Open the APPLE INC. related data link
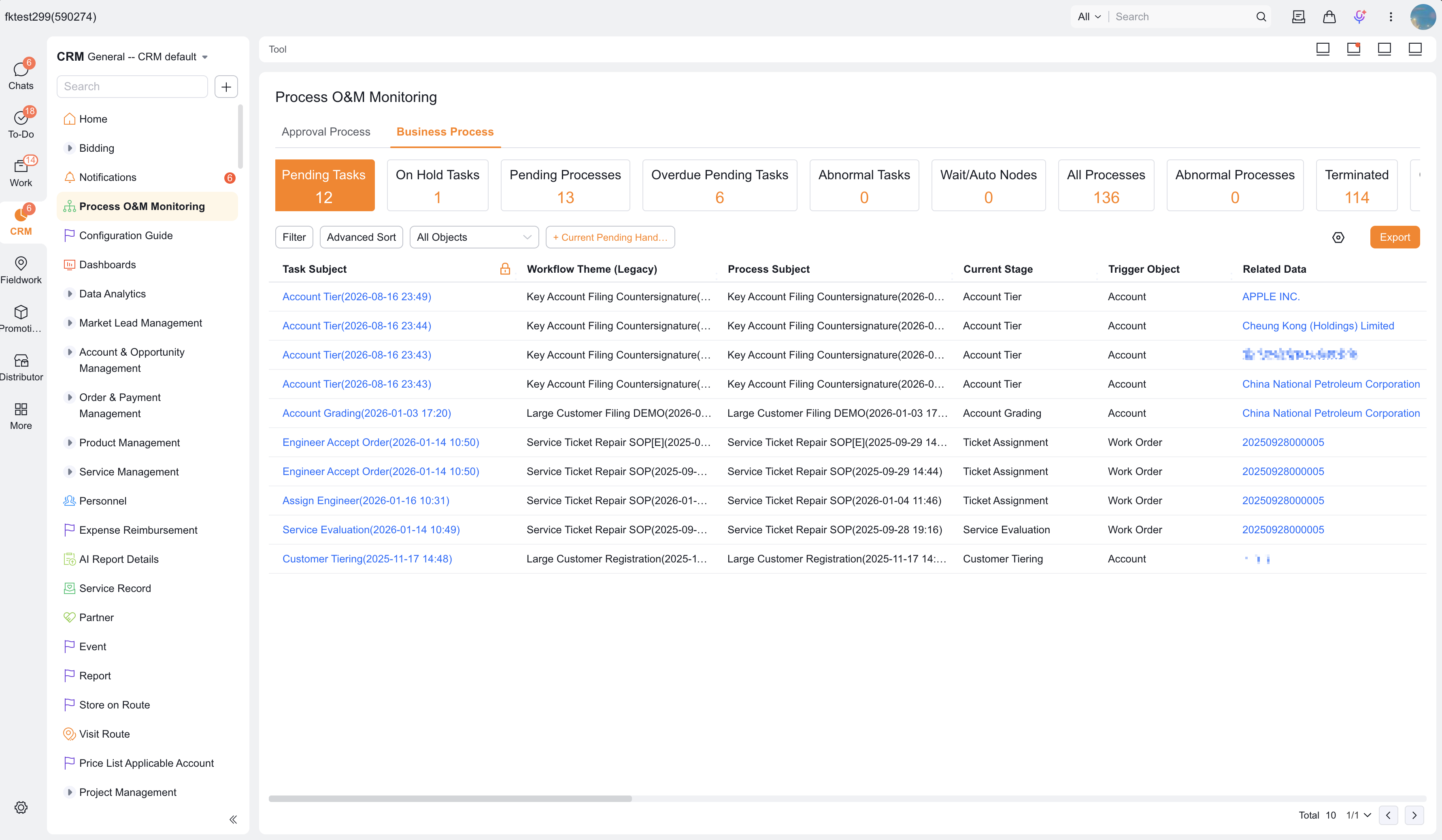 (1270, 296)
